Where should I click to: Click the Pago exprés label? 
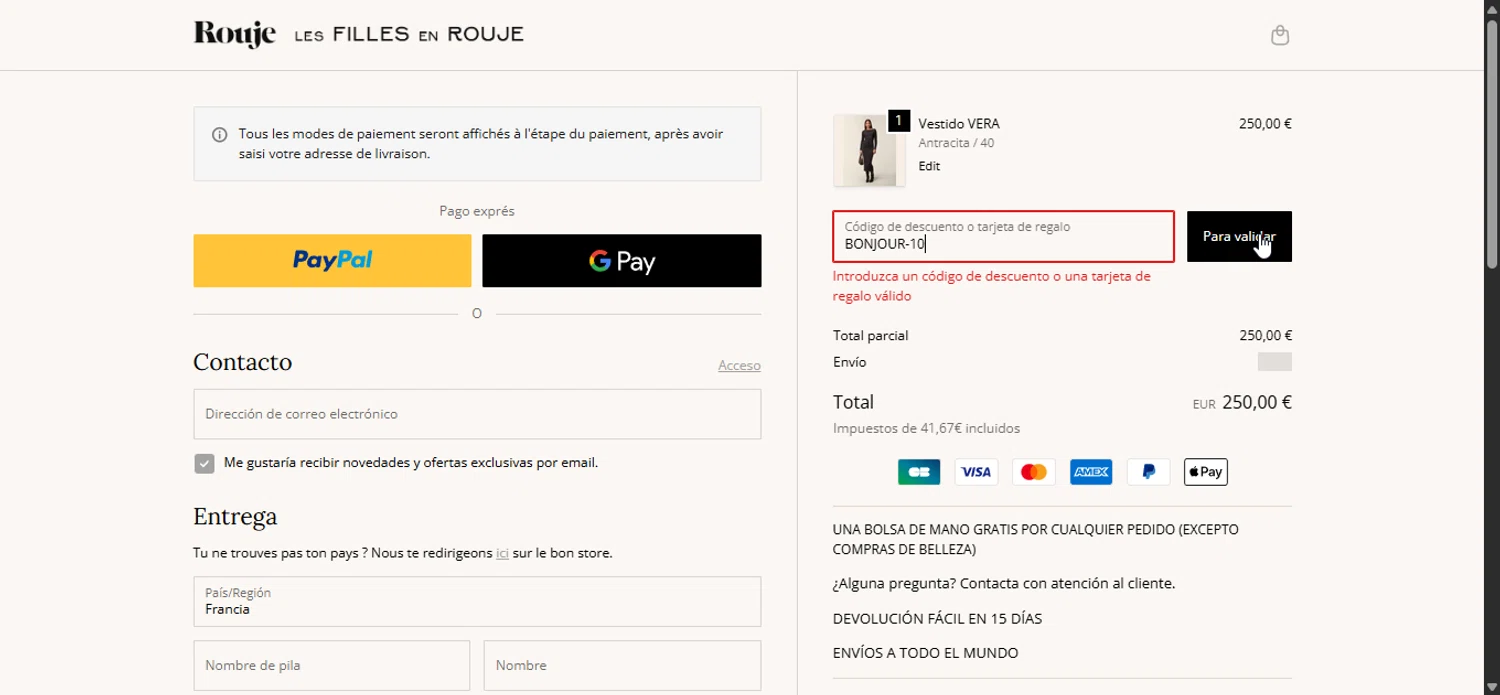point(477,211)
